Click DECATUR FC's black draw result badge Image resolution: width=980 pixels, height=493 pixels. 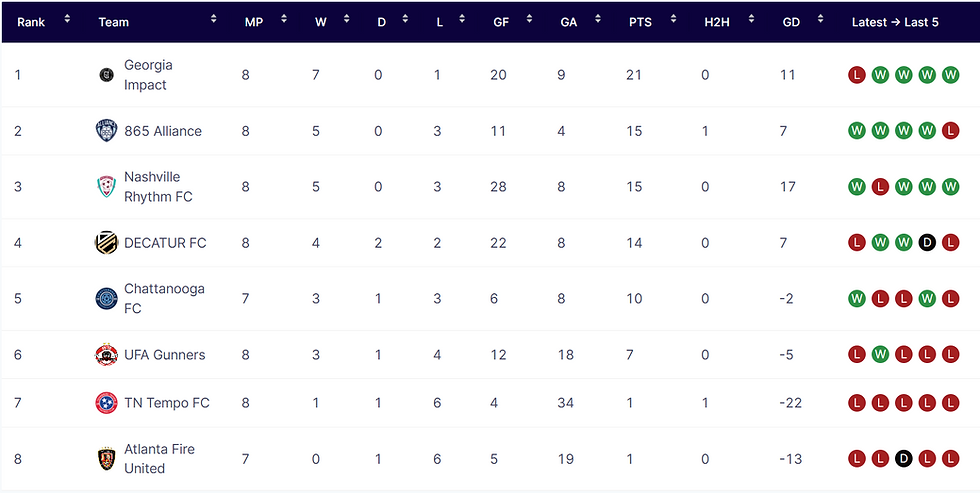927,242
